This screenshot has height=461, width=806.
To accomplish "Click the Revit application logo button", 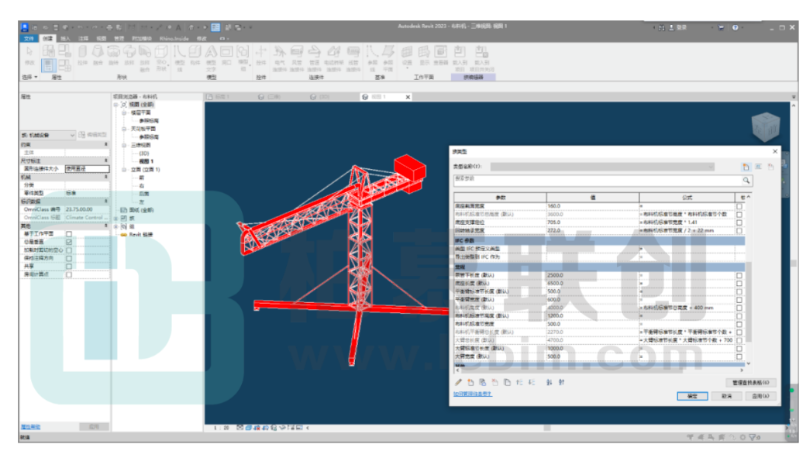I will (x=25, y=27).
